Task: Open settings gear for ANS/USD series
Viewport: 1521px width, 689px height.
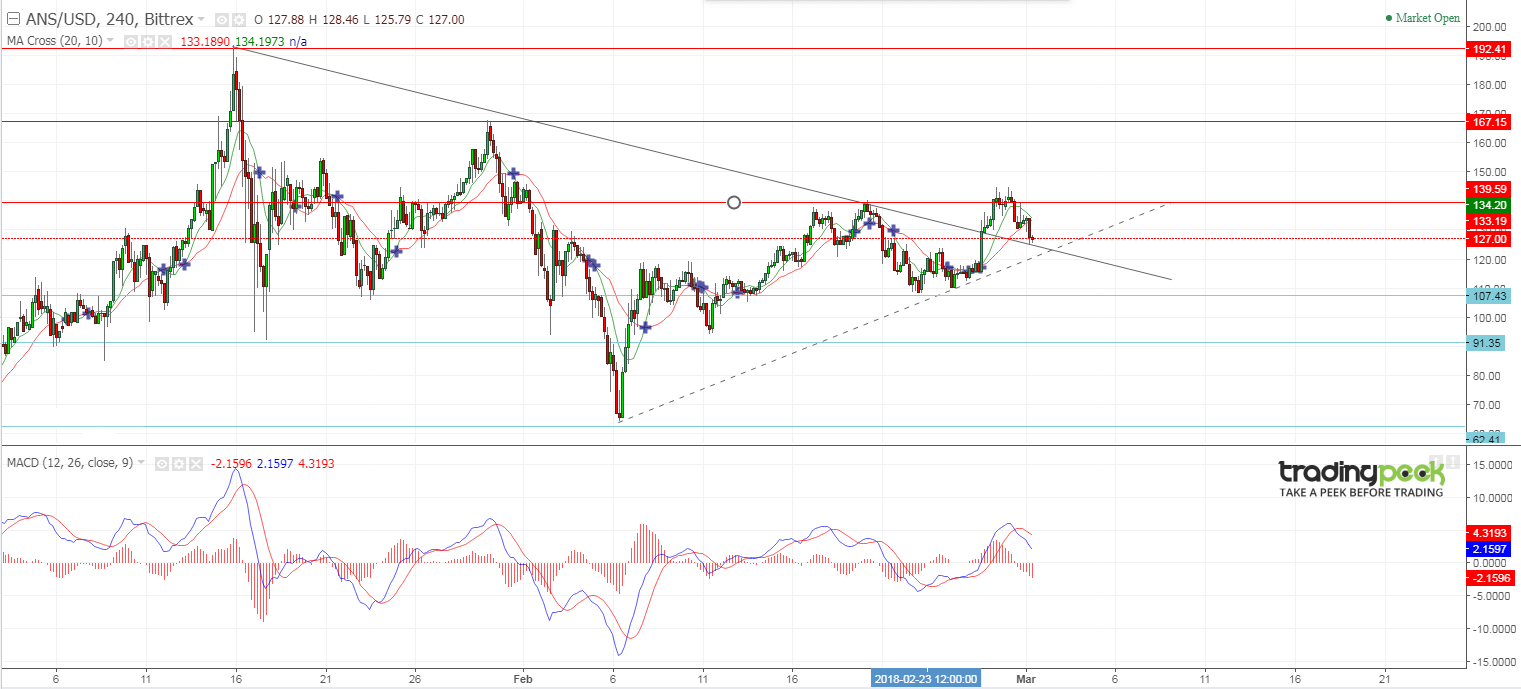Action: 238,20
